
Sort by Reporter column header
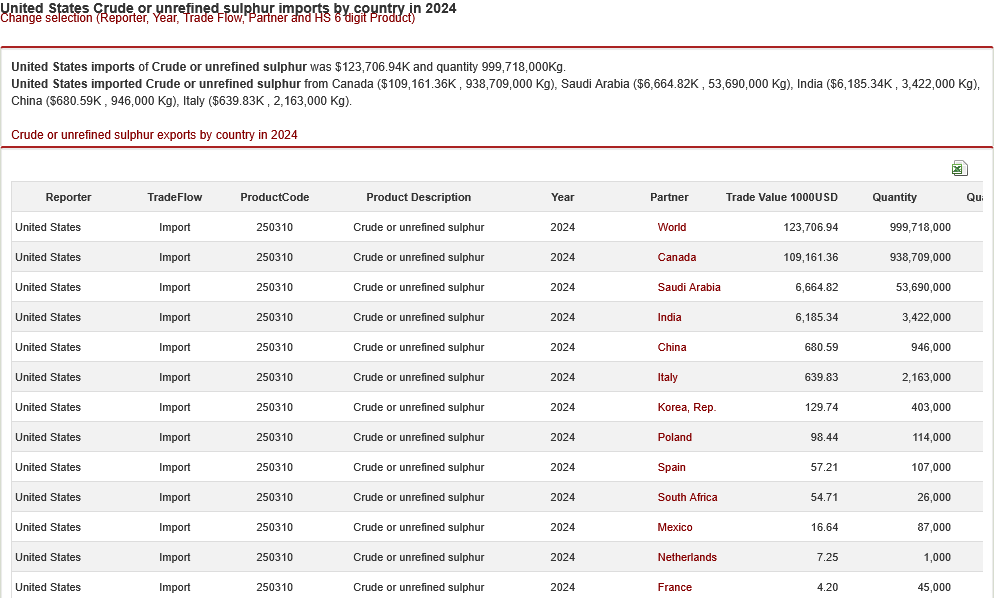coord(68,197)
